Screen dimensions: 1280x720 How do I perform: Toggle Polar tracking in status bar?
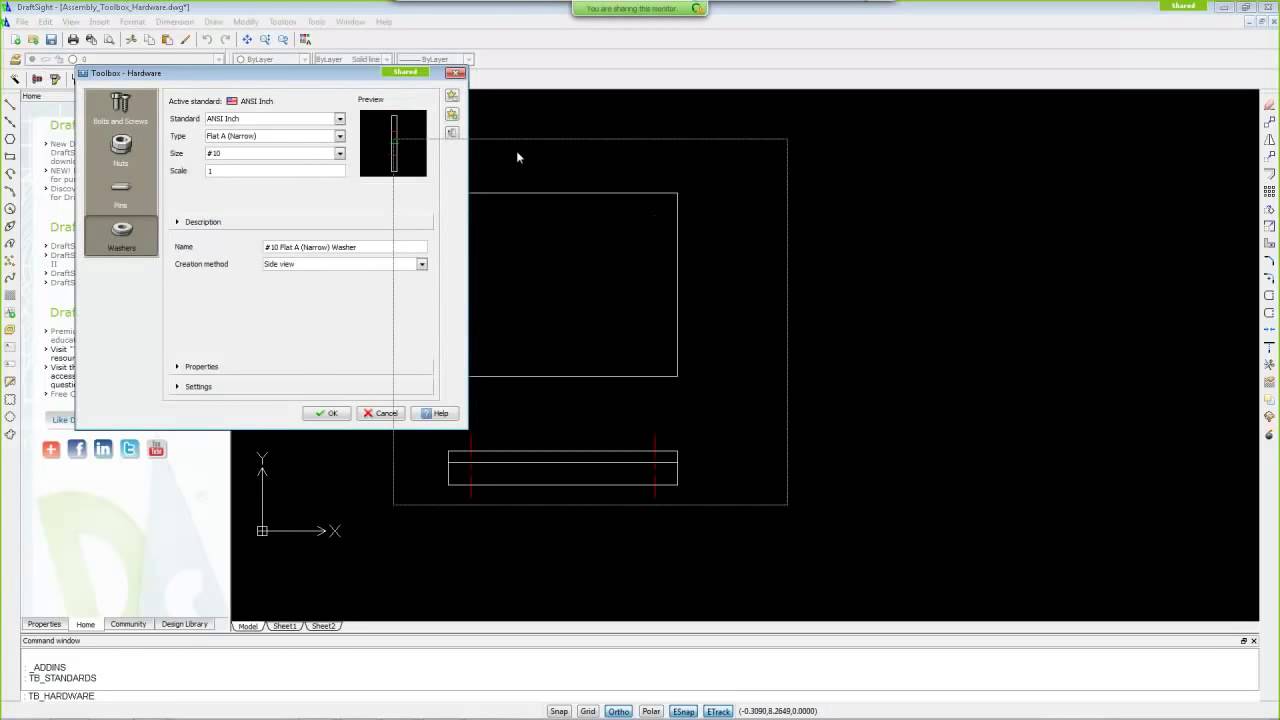click(x=651, y=711)
